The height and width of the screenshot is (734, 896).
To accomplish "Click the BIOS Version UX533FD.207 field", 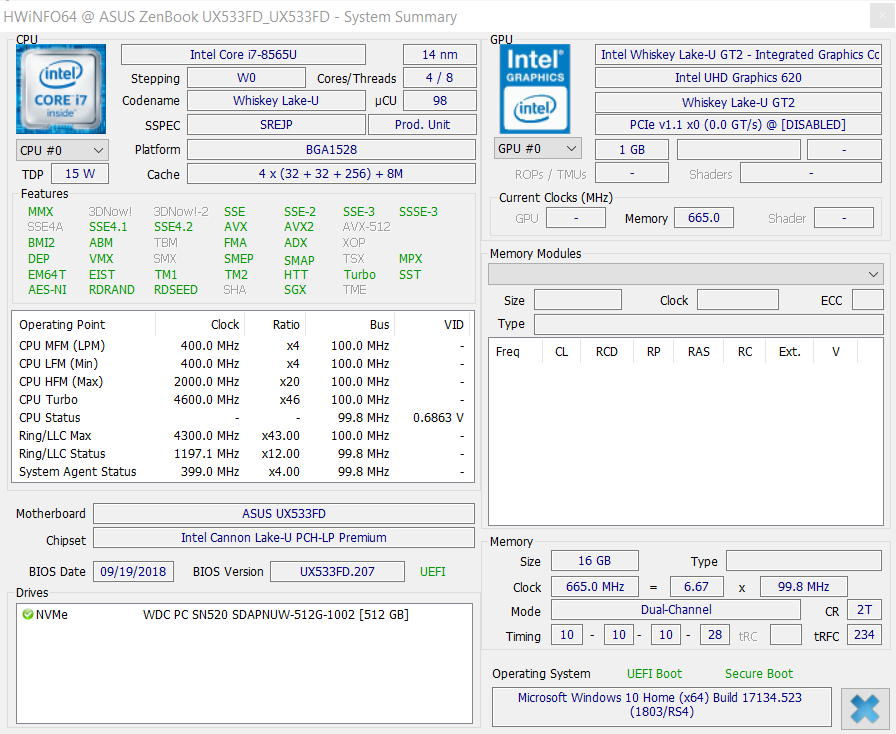I will tap(337, 572).
